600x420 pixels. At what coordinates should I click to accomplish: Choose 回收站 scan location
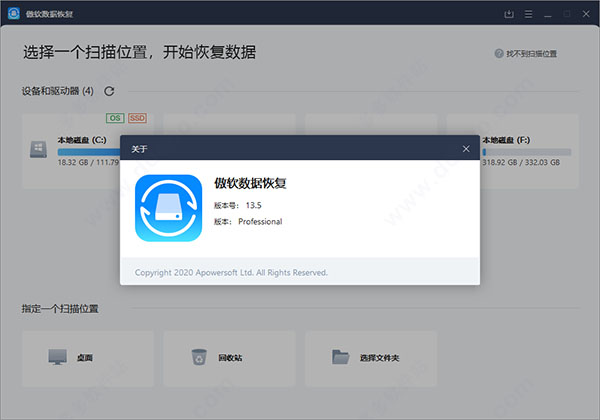click(229, 358)
